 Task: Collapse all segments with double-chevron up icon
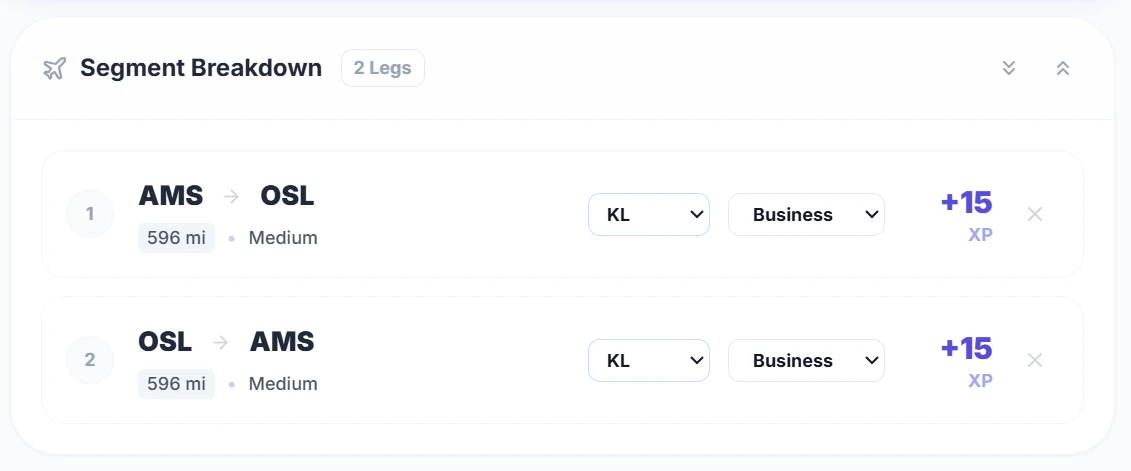click(1063, 68)
